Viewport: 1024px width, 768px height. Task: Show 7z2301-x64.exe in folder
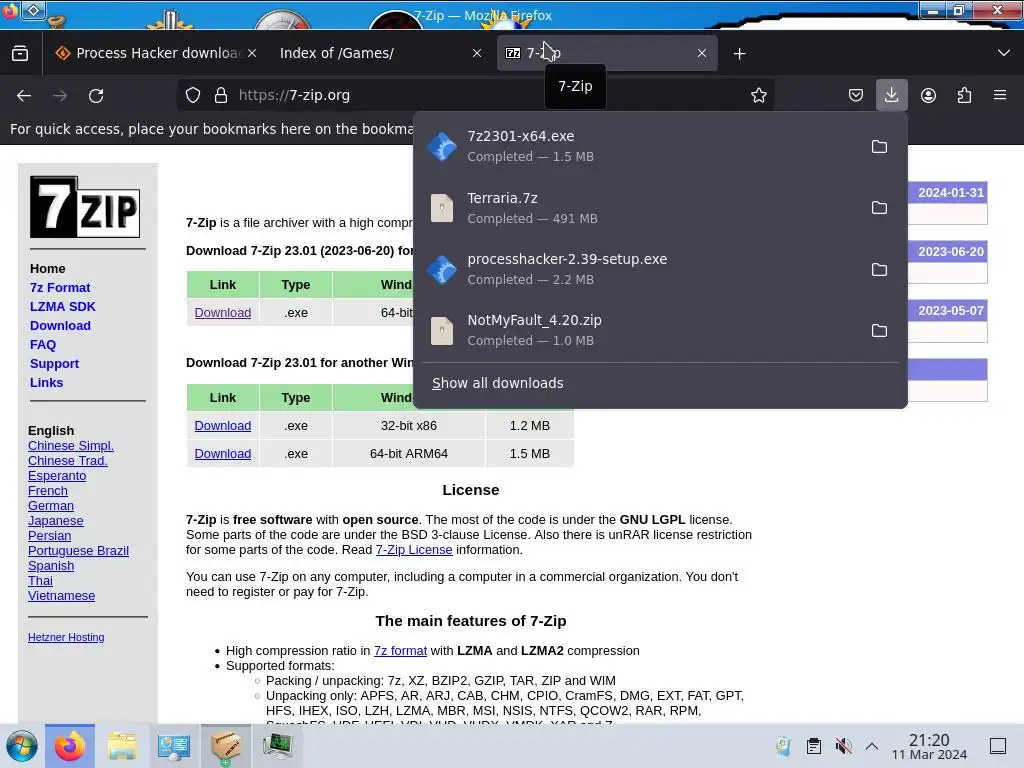[879, 146]
